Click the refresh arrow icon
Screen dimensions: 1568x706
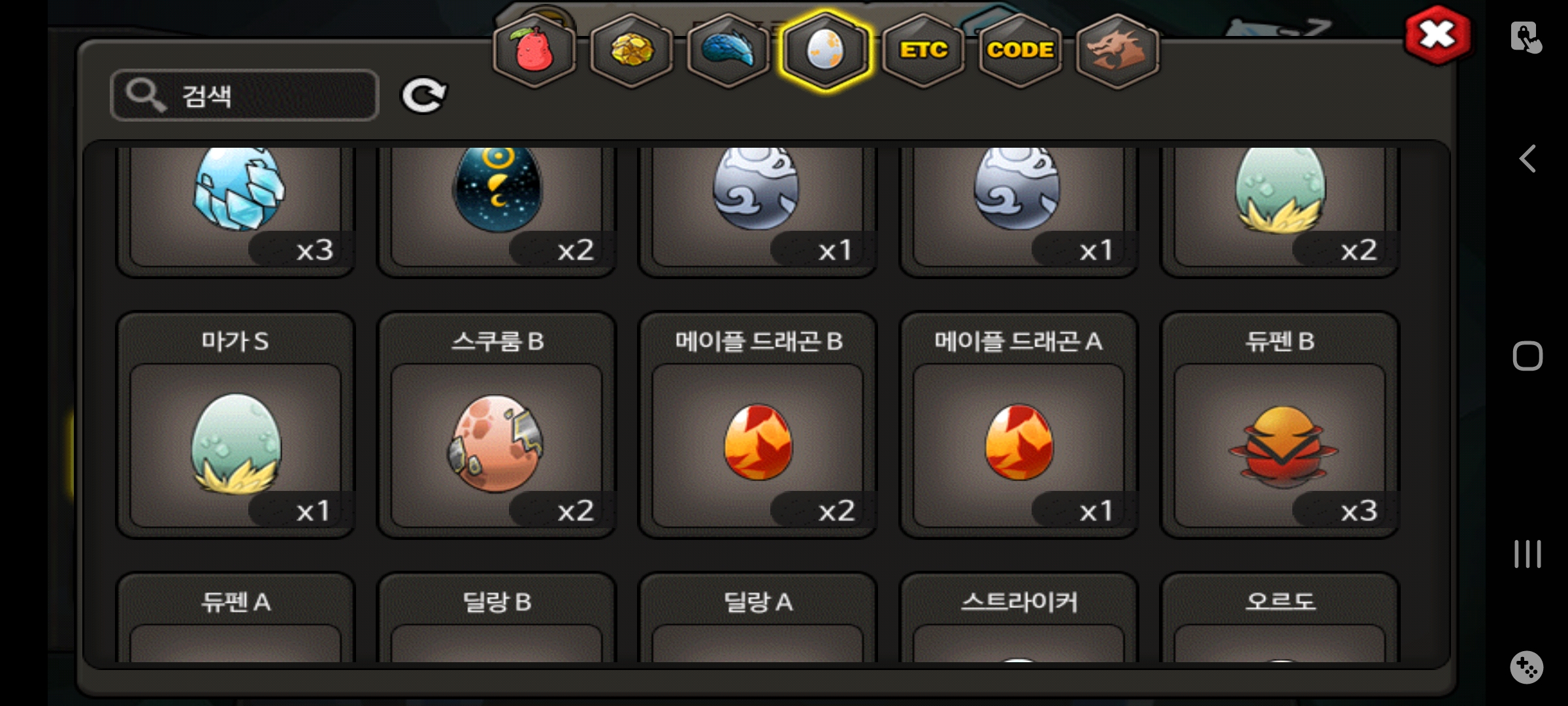click(x=423, y=96)
